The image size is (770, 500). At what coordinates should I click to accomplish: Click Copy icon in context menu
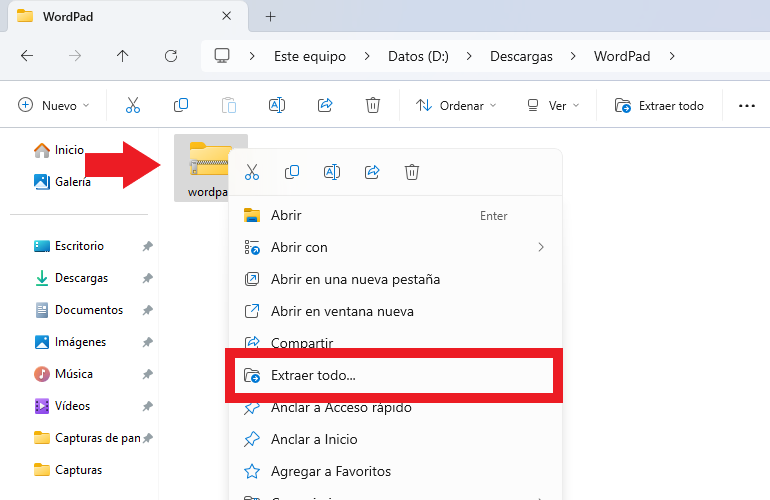point(292,172)
